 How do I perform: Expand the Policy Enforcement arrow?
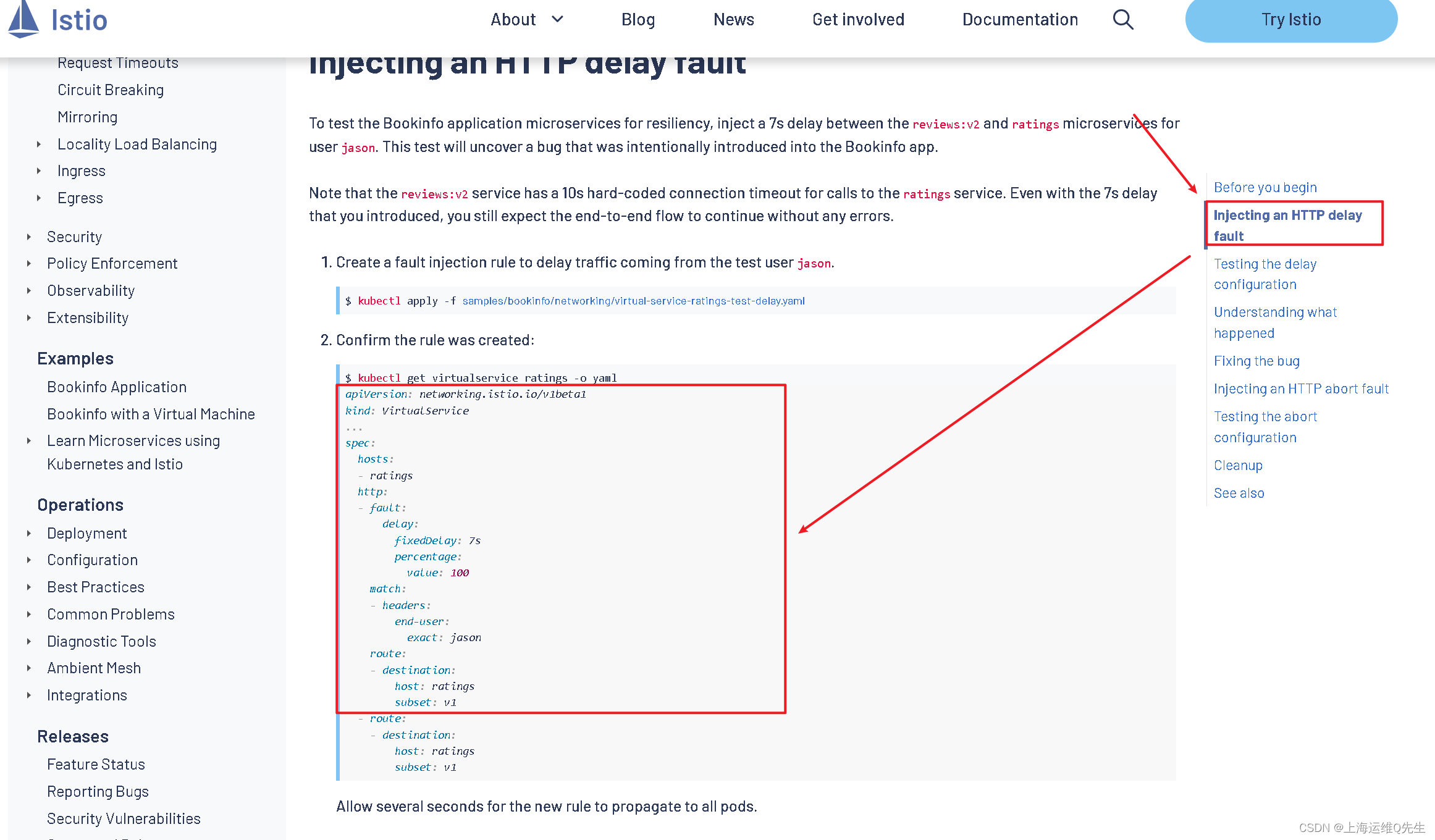tap(28, 264)
